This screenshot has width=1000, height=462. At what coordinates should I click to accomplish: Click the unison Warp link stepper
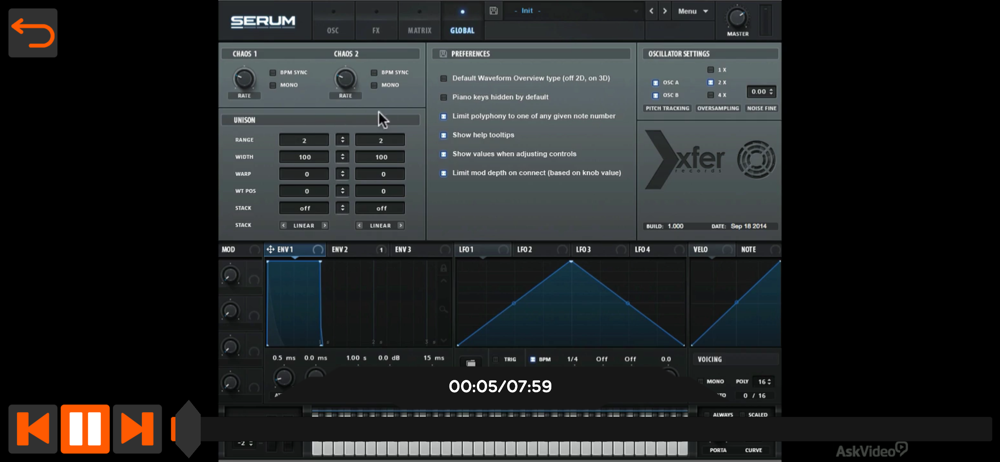[x=342, y=174]
